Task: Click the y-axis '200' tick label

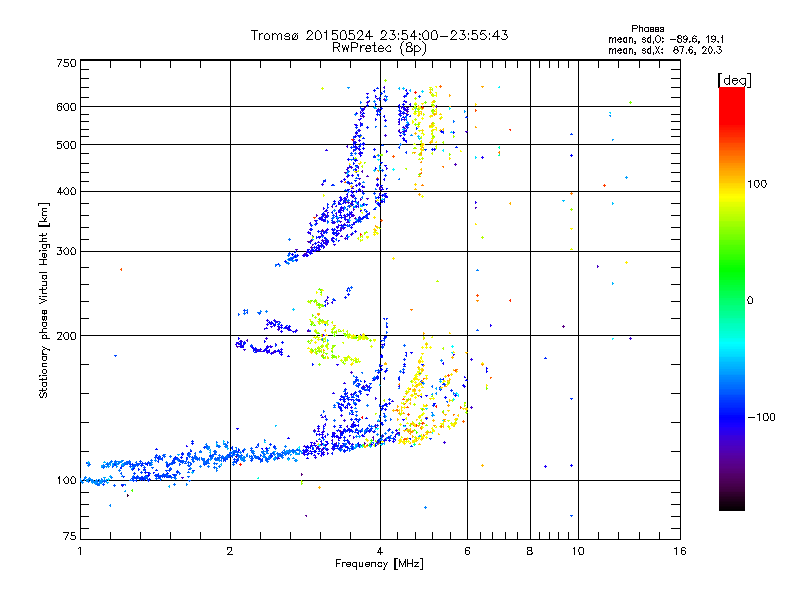Action: tap(66, 336)
